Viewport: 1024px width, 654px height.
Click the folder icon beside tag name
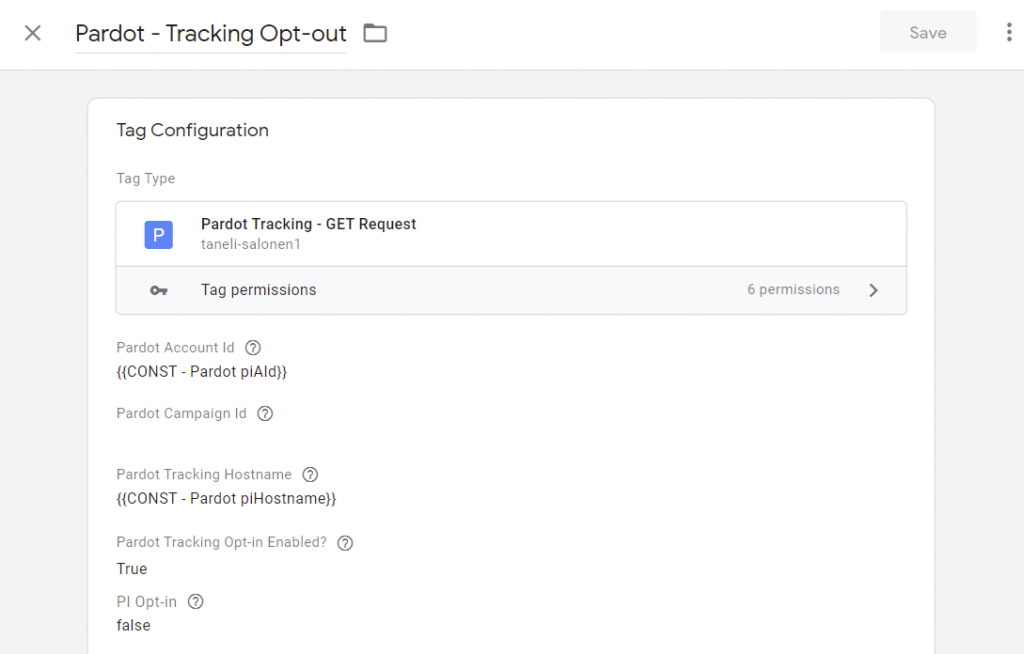[x=375, y=33]
